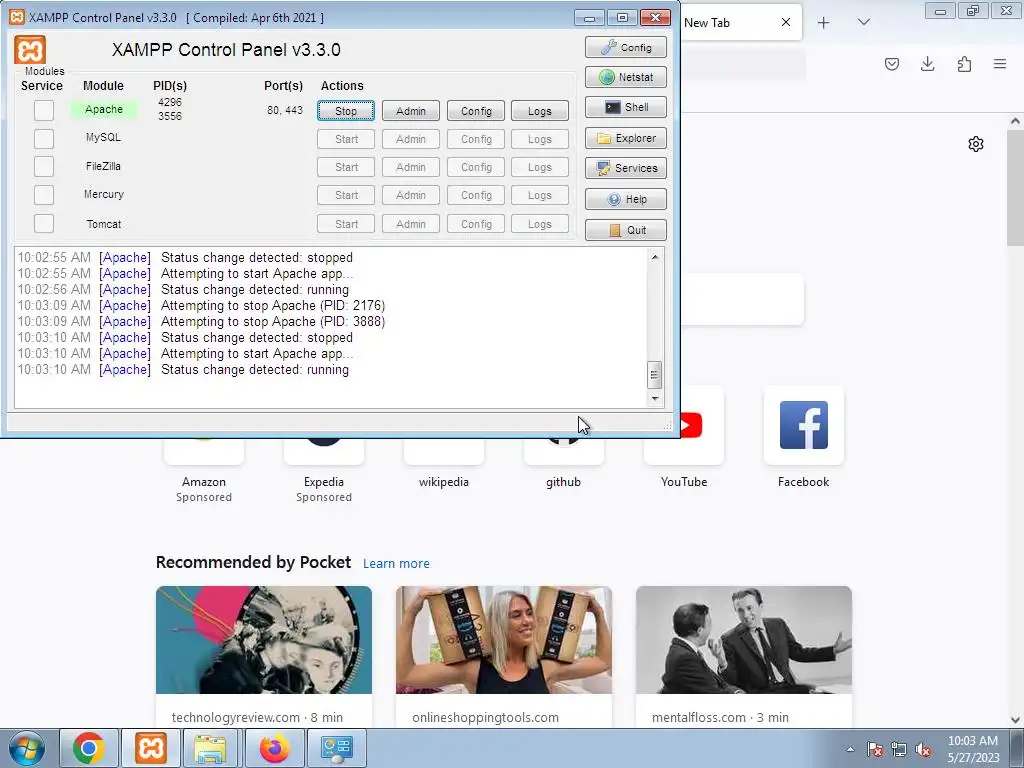Open MySQL Config options
1024x768 pixels.
click(476, 139)
